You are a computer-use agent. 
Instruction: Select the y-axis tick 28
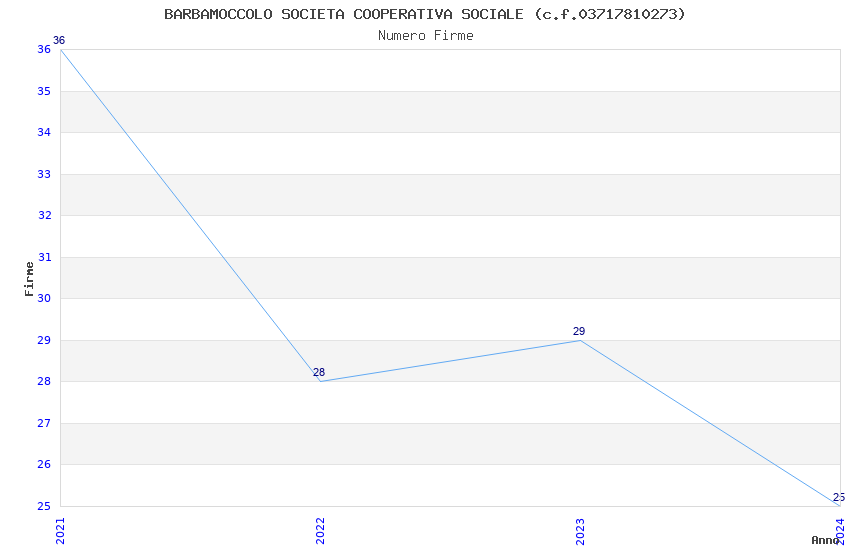(44, 381)
